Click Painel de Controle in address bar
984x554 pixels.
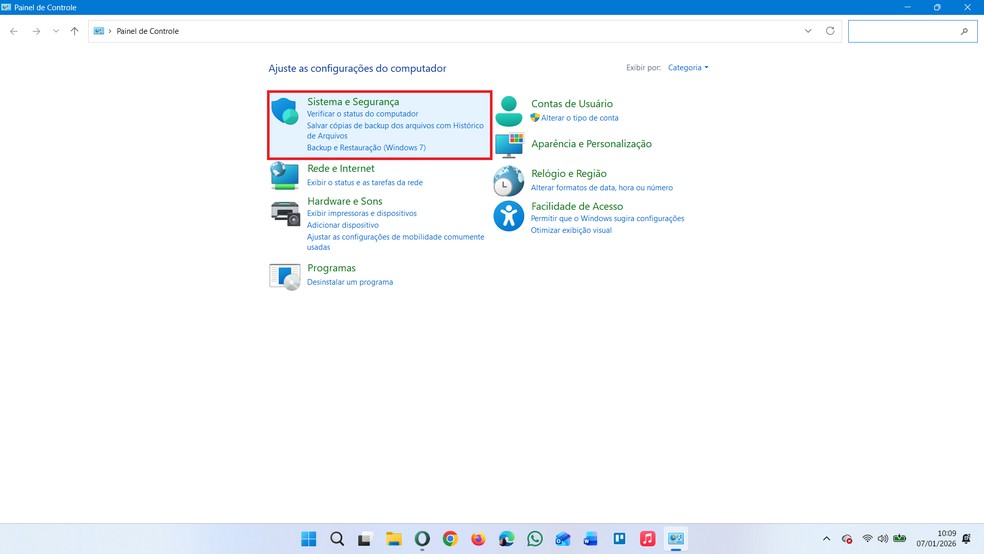tap(147, 31)
